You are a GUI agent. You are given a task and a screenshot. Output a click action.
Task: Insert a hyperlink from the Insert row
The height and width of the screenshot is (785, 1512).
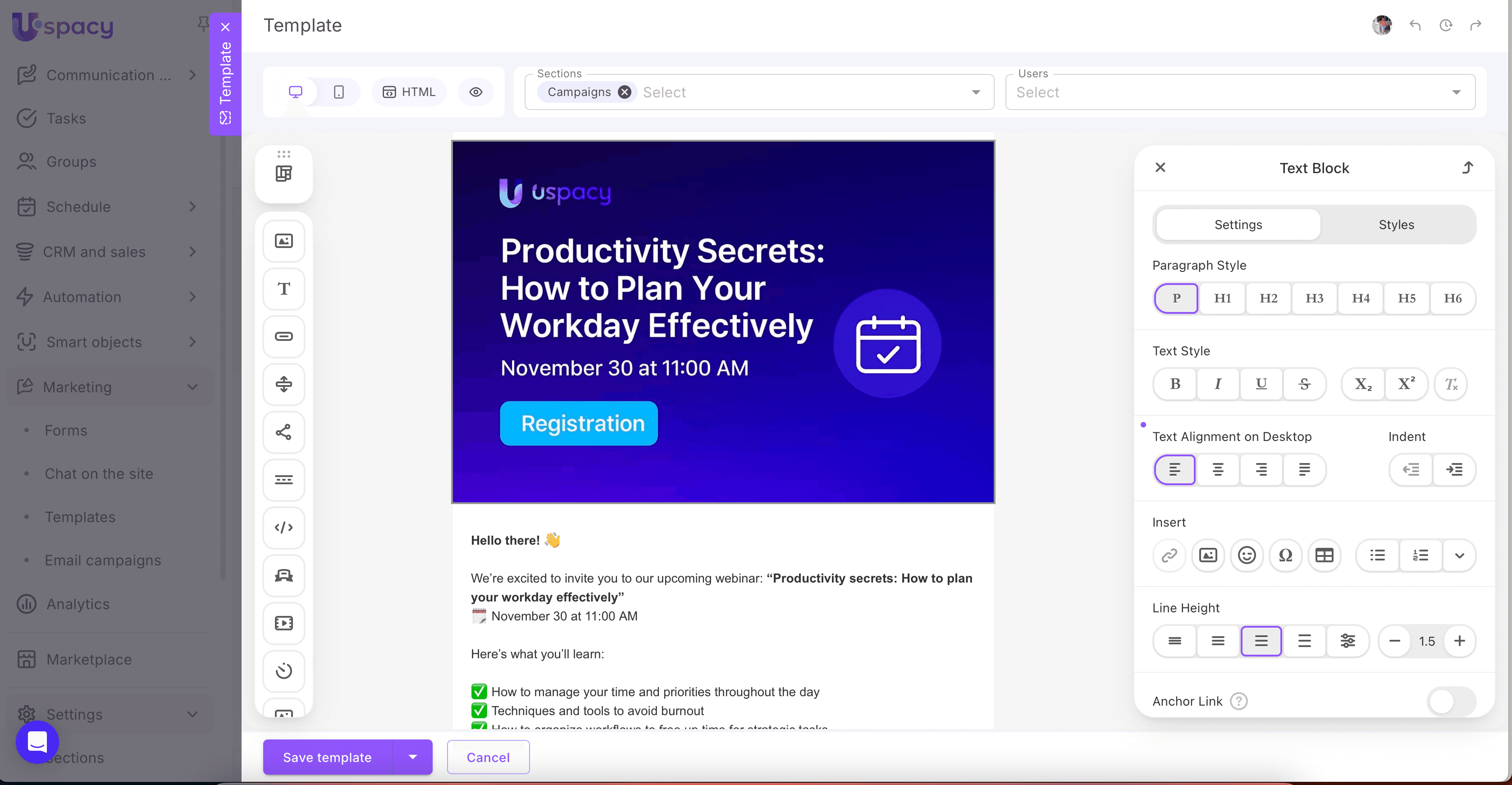[1169, 555]
